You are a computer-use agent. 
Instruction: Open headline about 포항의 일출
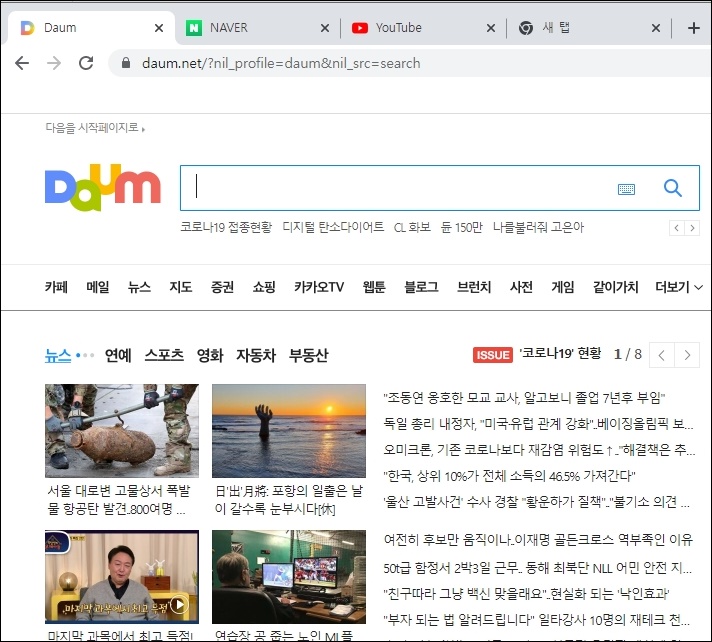[x=289, y=500]
